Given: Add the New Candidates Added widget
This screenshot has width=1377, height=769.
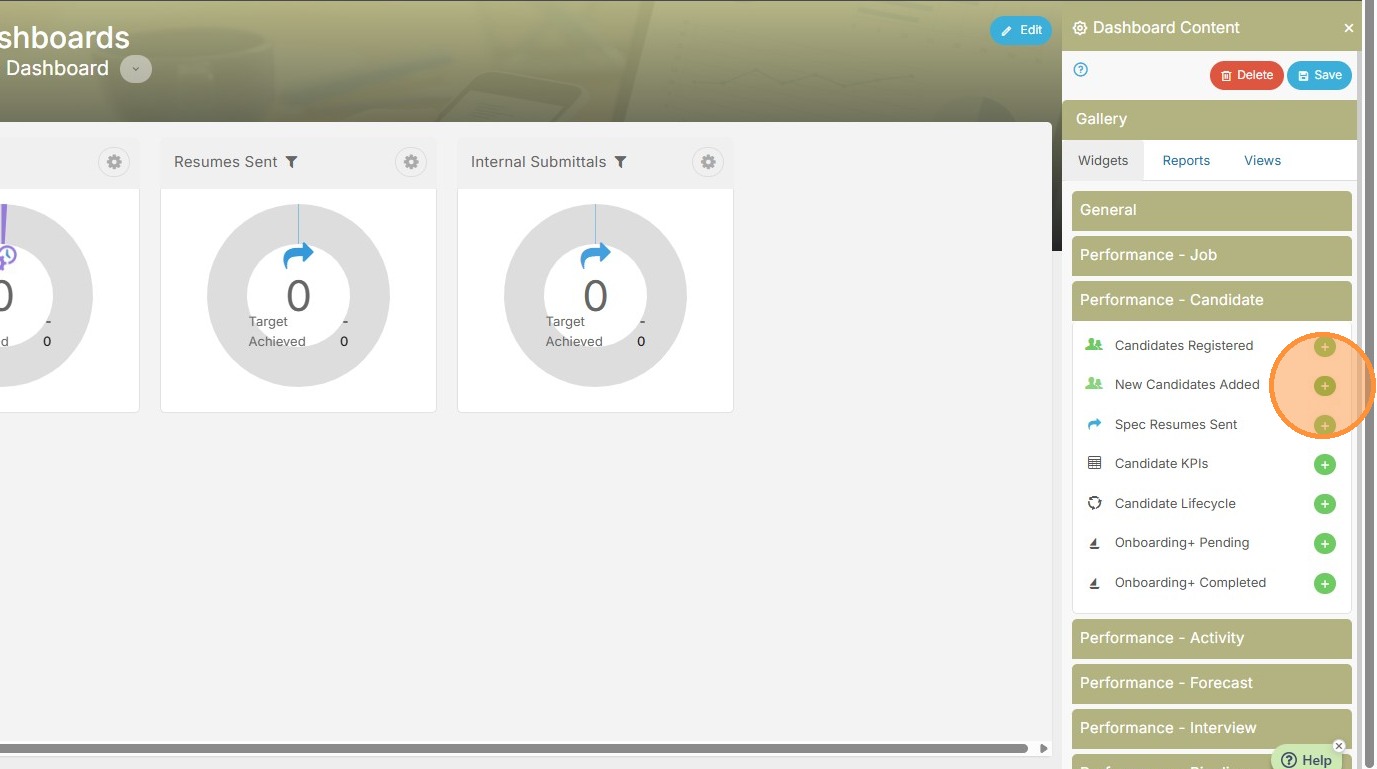Looking at the screenshot, I should click(x=1324, y=386).
